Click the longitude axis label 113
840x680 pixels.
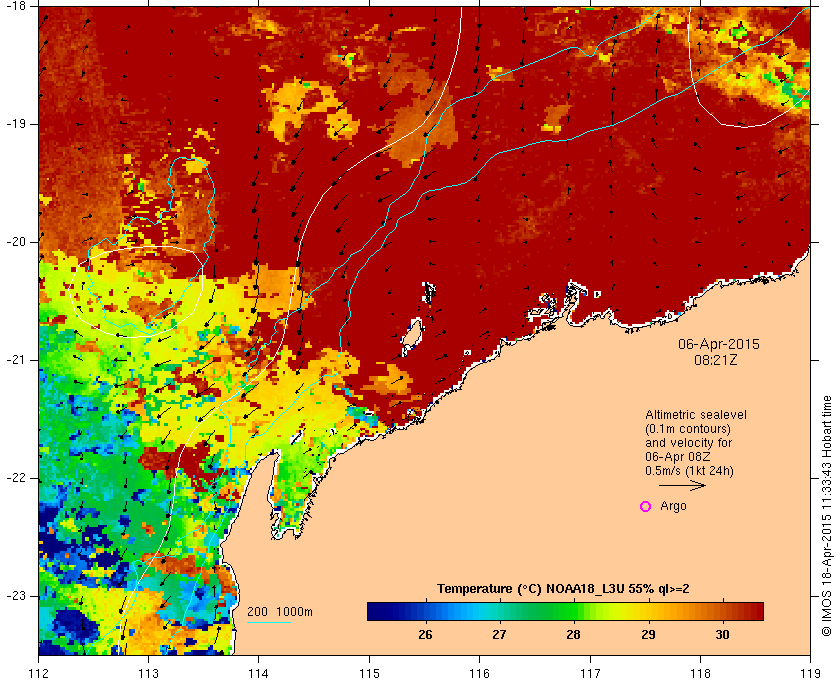point(148,673)
